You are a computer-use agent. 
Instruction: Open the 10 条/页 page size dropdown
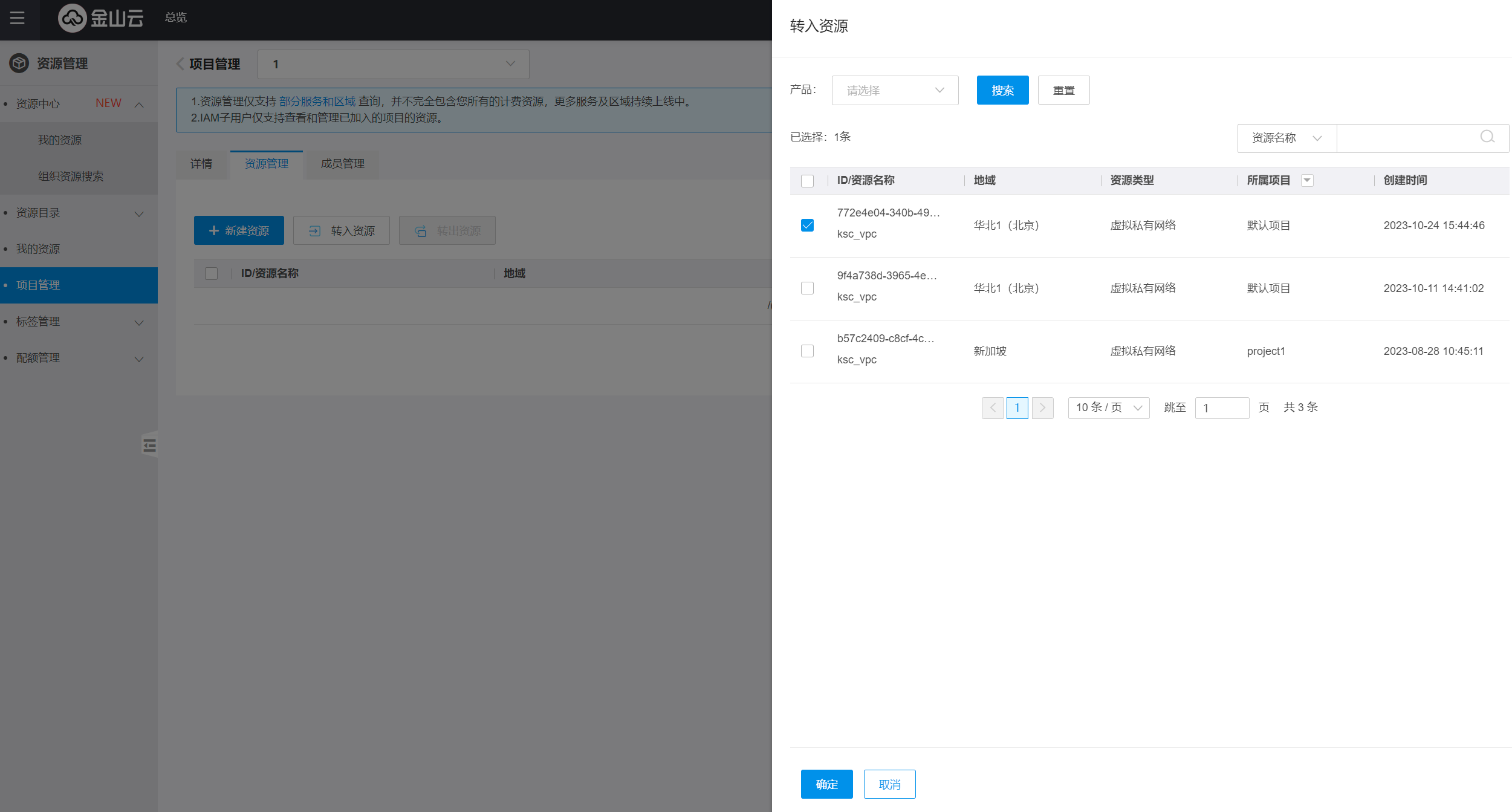click(1108, 408)
